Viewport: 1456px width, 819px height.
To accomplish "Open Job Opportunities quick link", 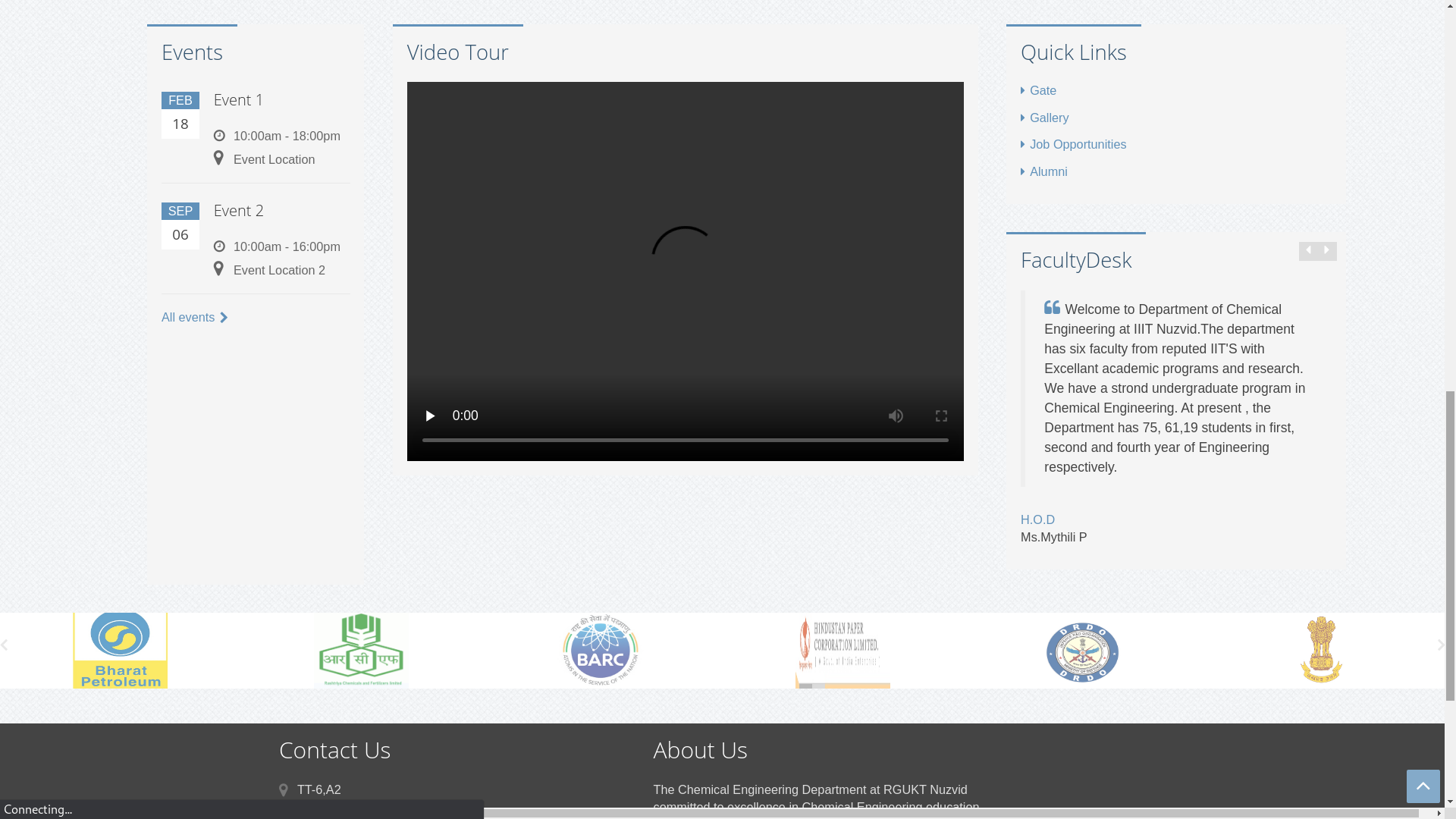I will click(1077, 144).
